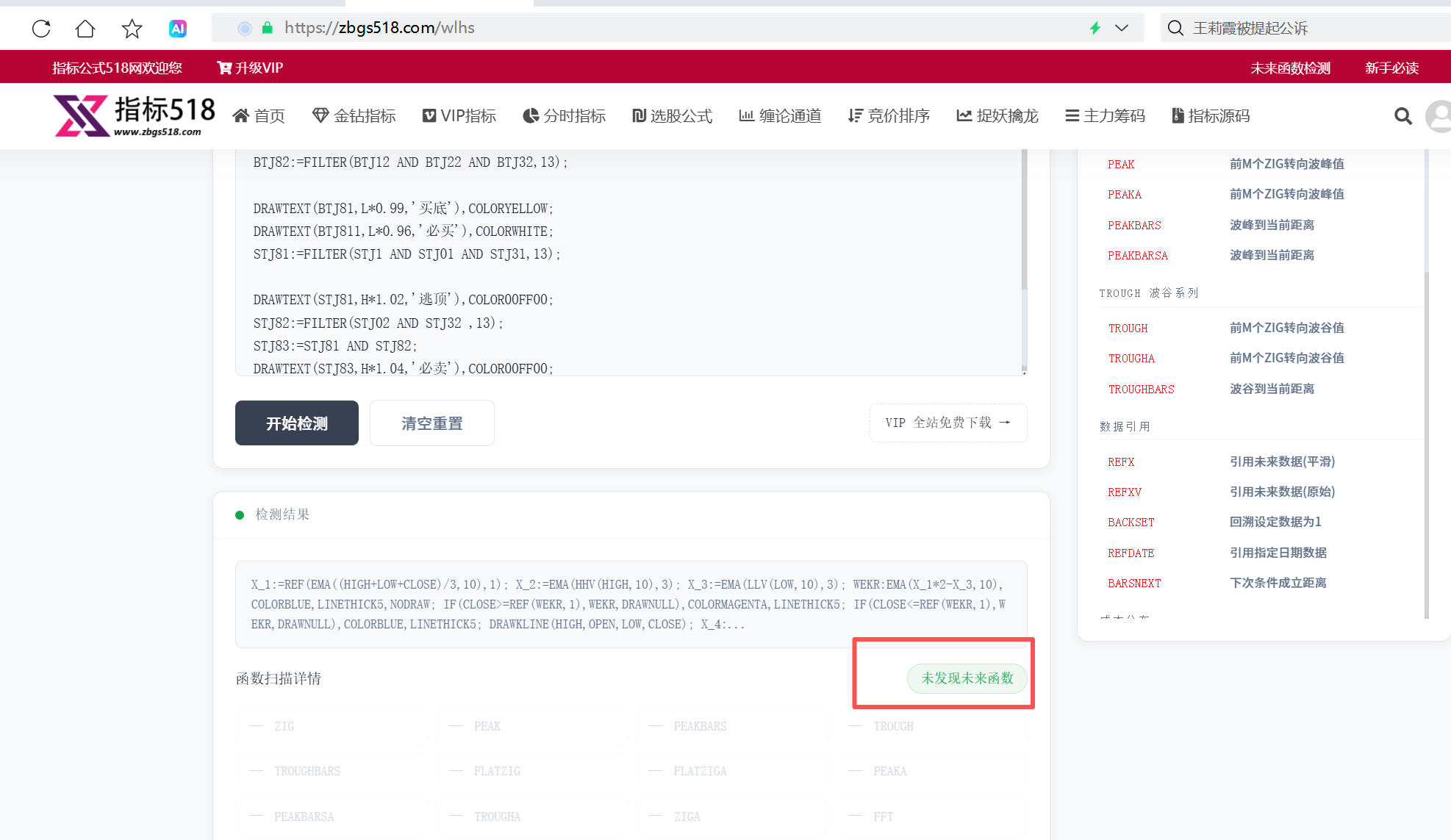Screen dimensions: 1451x840
Task: Click the site search magnifier icon
Action: (1403, 116)
